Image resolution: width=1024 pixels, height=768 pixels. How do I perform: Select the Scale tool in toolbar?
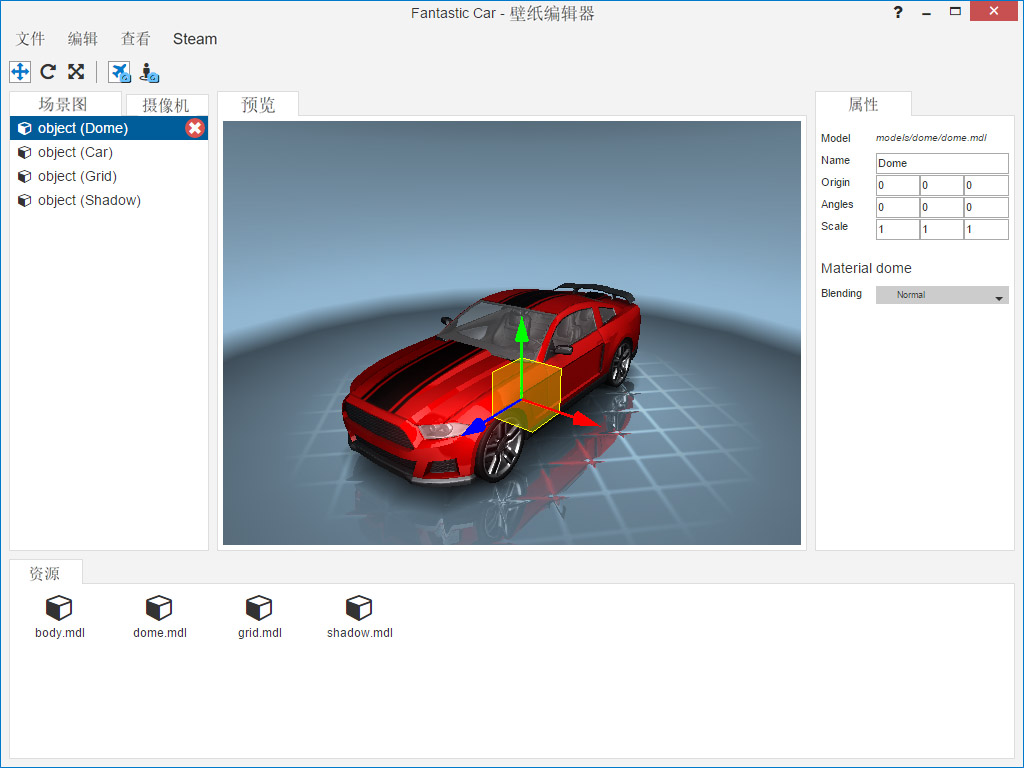pyautogui.click(x=76, y=71)
